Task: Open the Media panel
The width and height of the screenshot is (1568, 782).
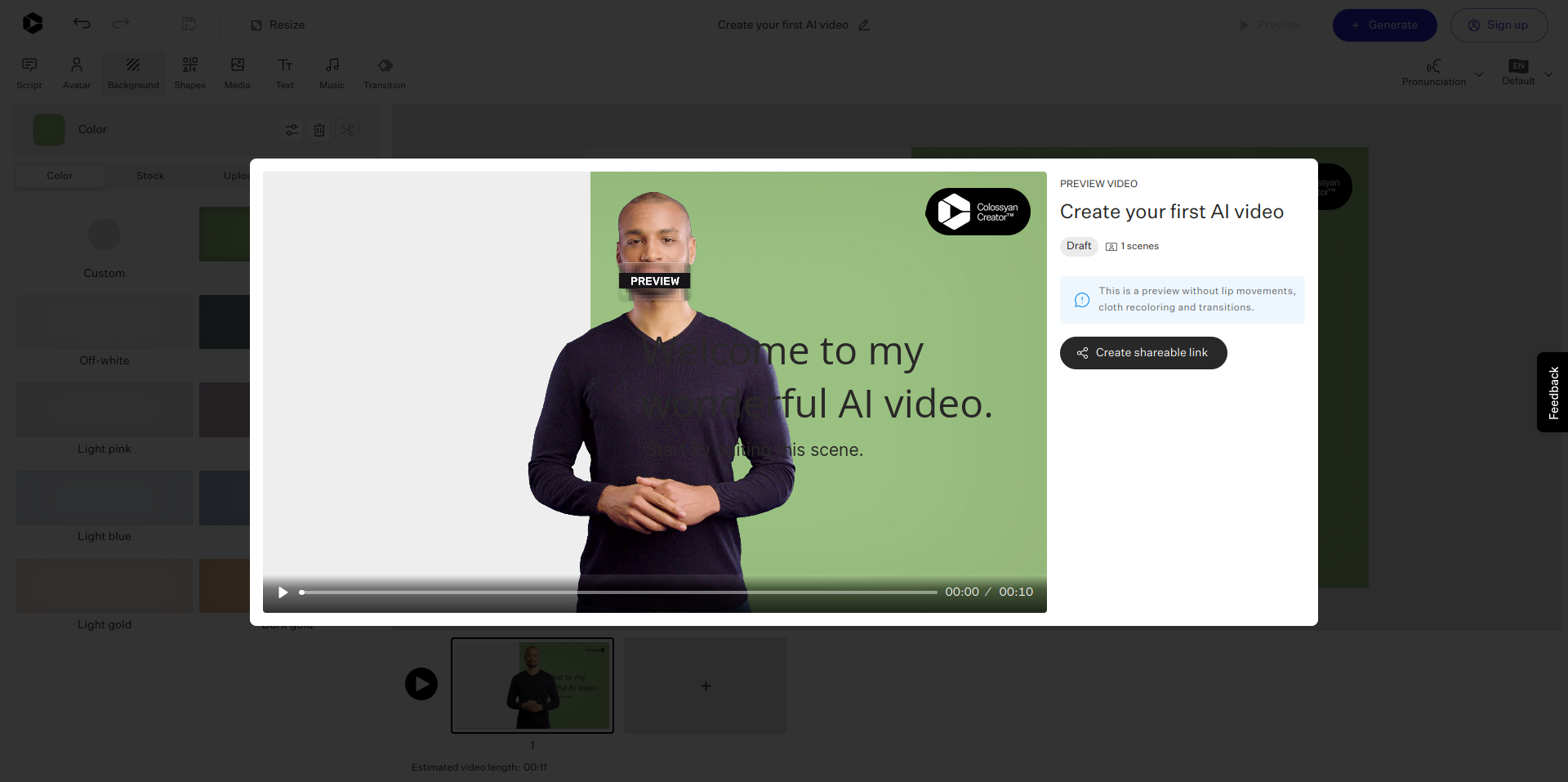Action: pos(237,73)
